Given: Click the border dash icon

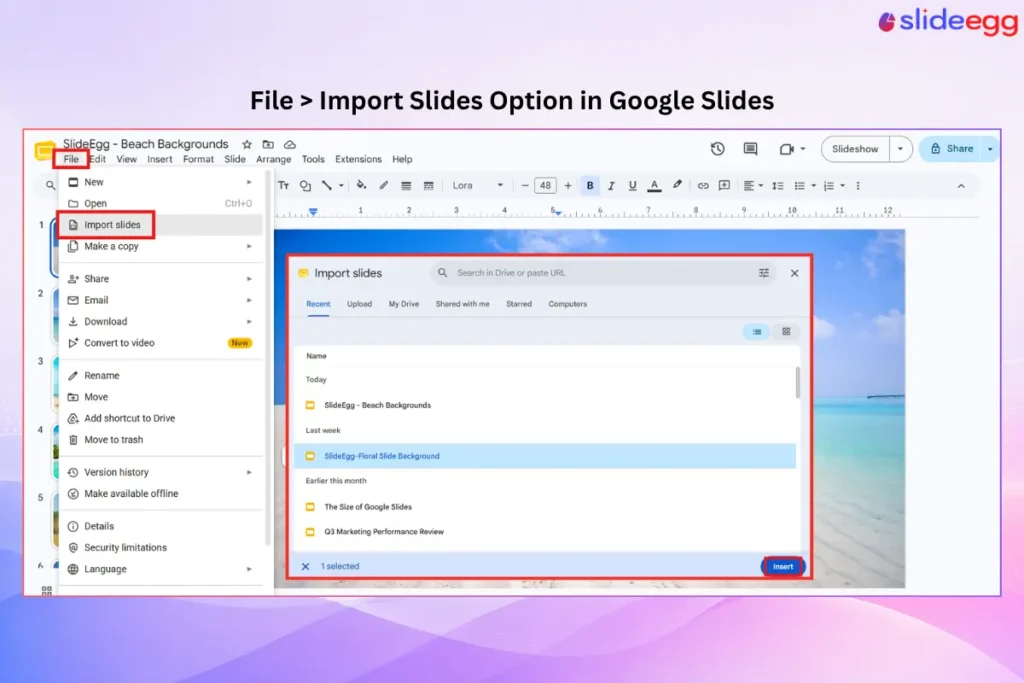Looking at the screenshot, I should tap(428, 185).
